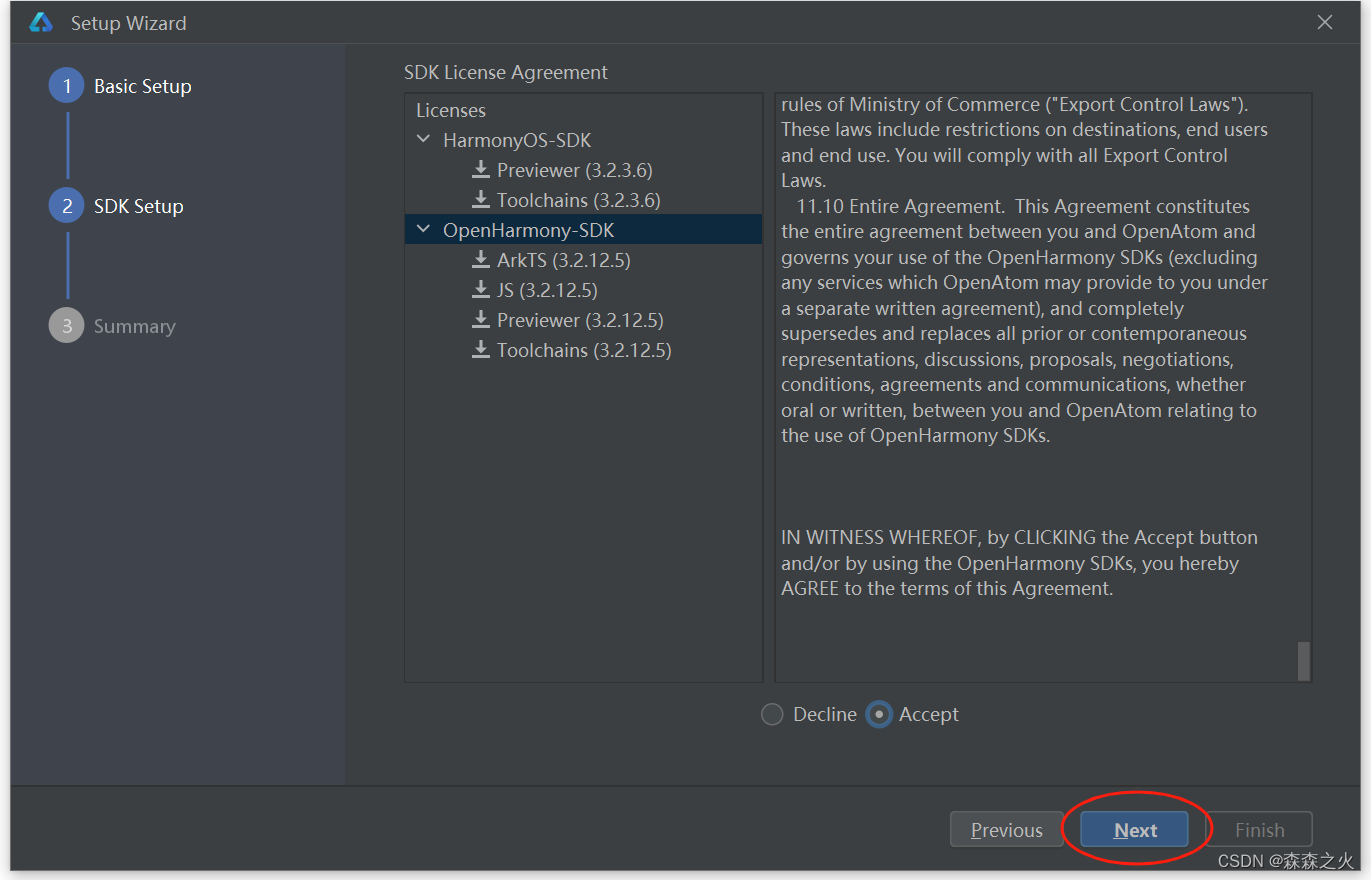This screenshot has height=880, width=1371.
Task: Click the step 2 circle for SDK Setup
Action: [67, 206]
